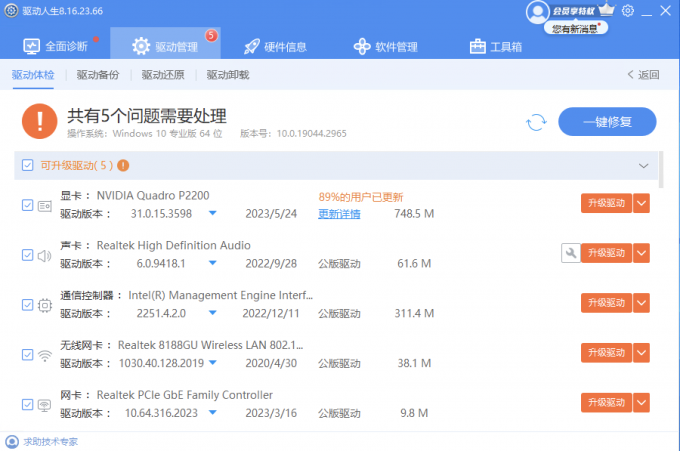
Task: Click the 一键修复 button
Action: (x=607, y=122)
